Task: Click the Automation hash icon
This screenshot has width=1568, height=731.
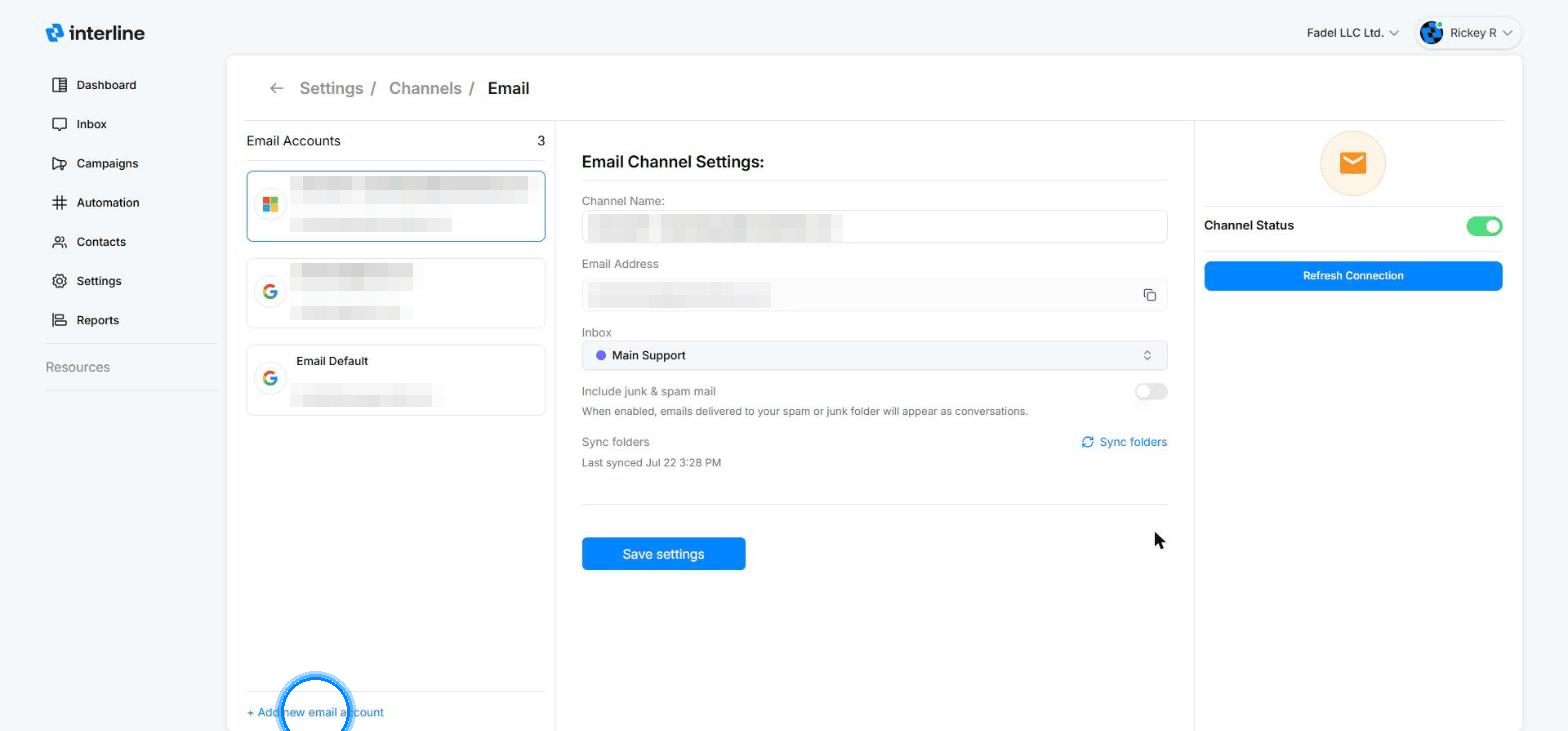Action: click(x=59, y=202)
